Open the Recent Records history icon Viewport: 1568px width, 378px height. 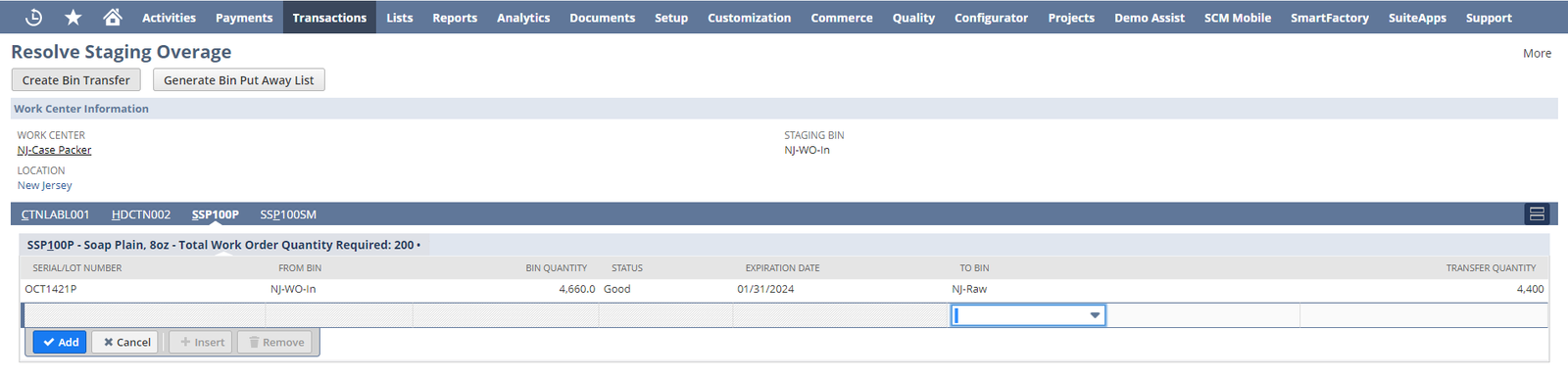pos(33,17)
